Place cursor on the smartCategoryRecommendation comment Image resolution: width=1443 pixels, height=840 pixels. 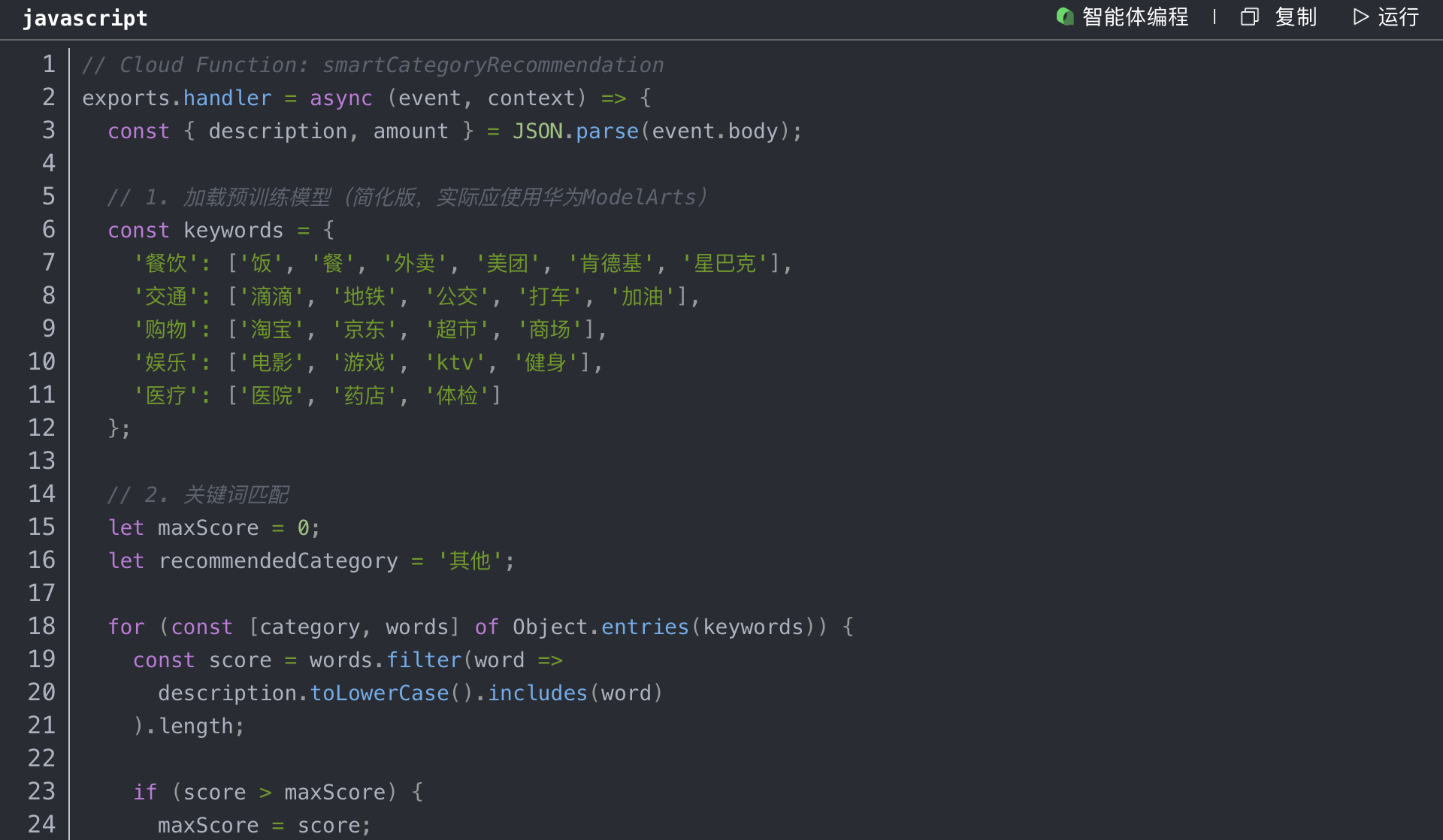[x=492, y=65]
